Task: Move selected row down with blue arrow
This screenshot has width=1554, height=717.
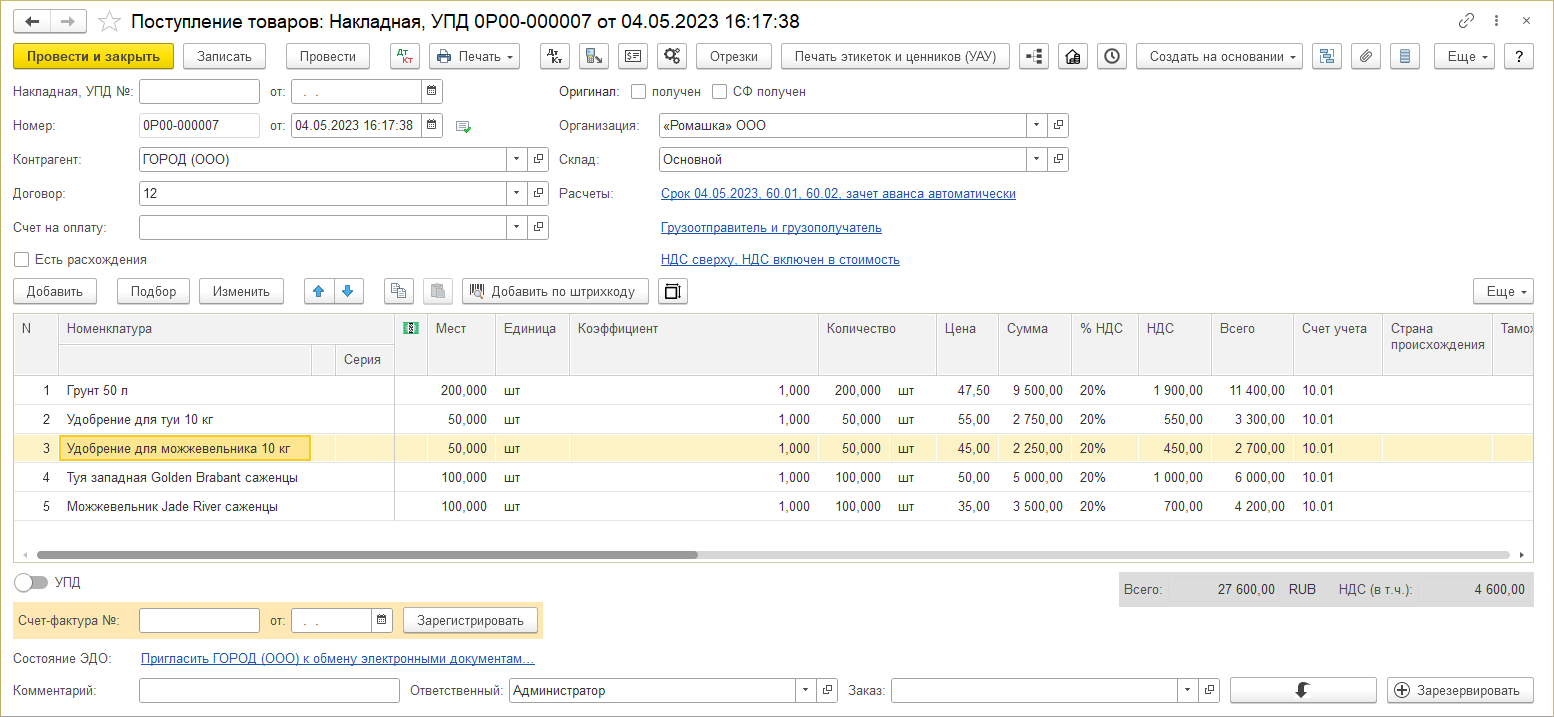Action: click(348, 291)
